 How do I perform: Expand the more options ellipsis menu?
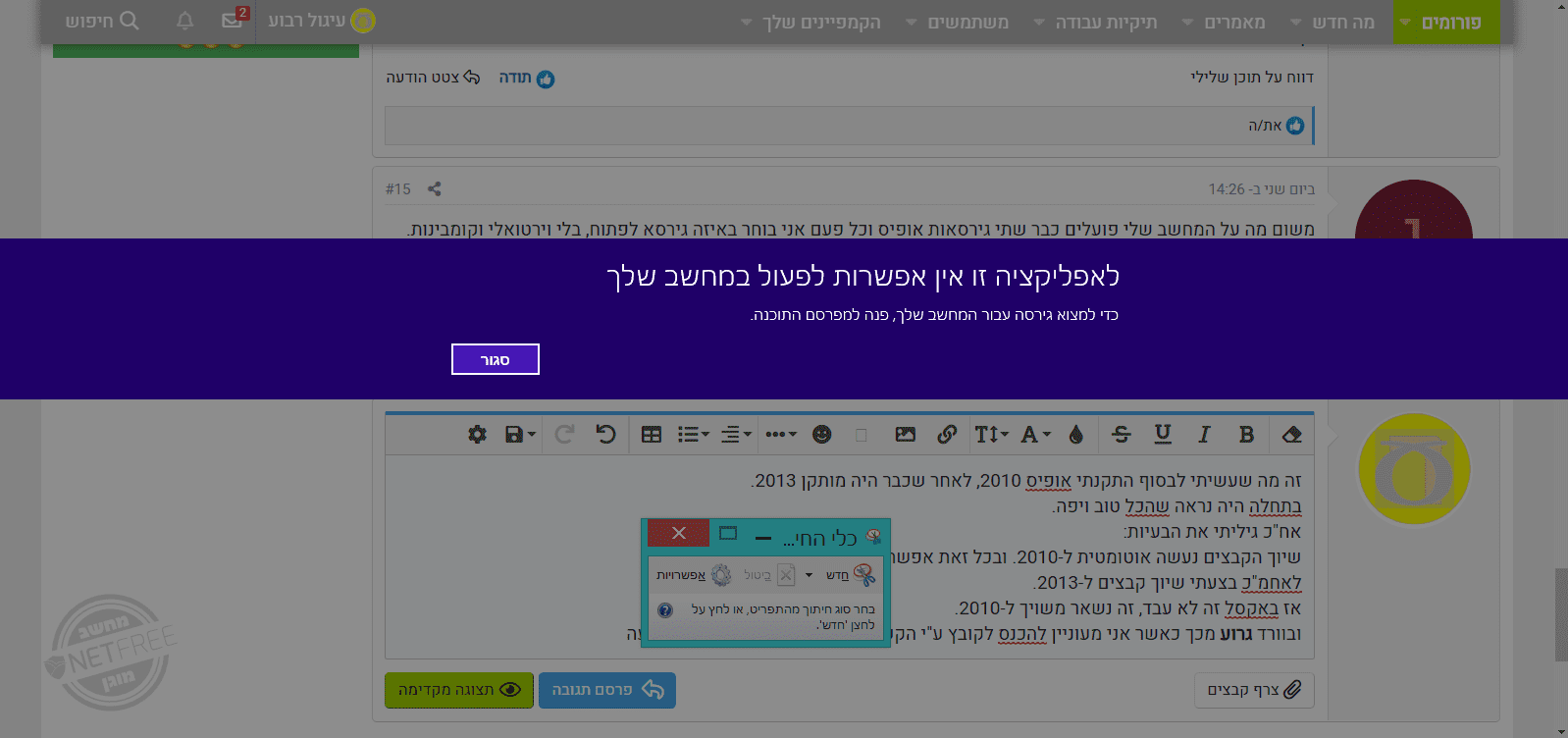(781, 434)
